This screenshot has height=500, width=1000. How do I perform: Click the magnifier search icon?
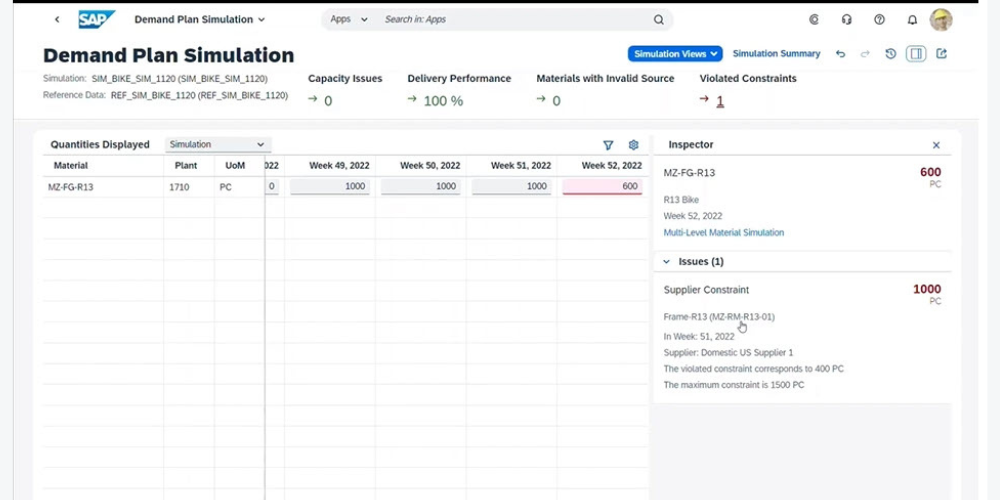tap(659, 20)
